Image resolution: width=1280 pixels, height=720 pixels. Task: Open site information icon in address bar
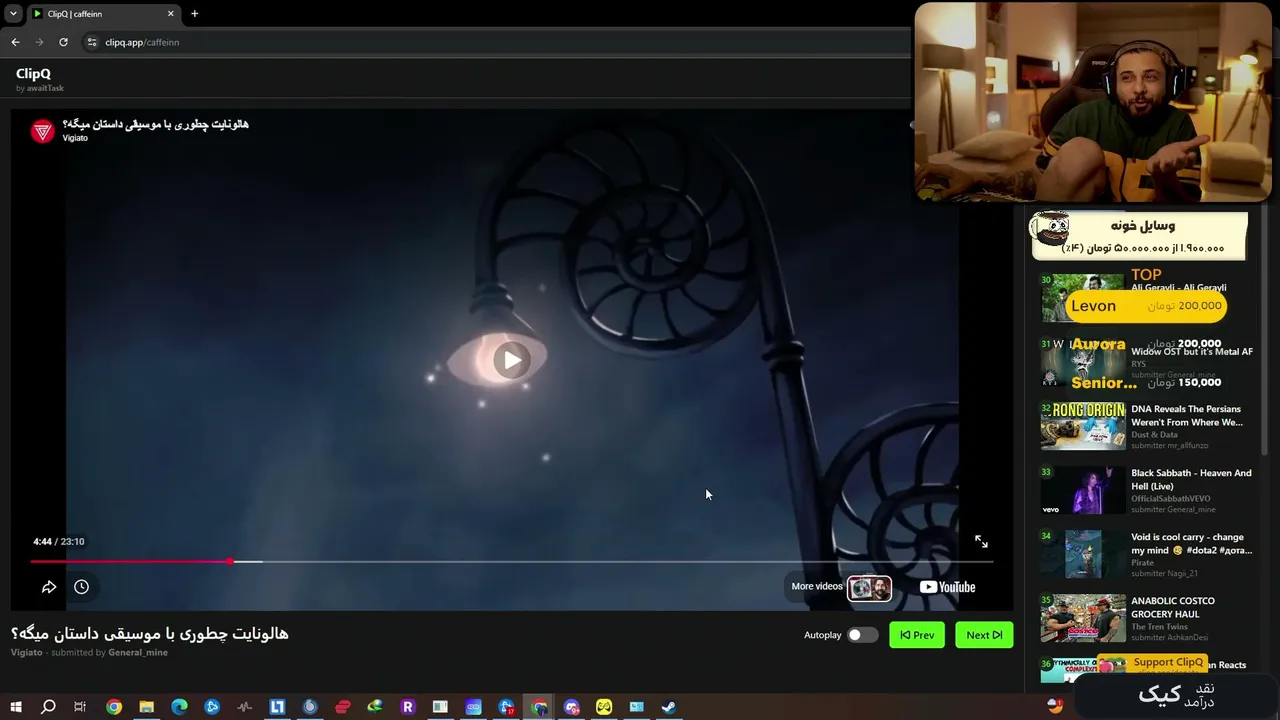coord(92,42)
